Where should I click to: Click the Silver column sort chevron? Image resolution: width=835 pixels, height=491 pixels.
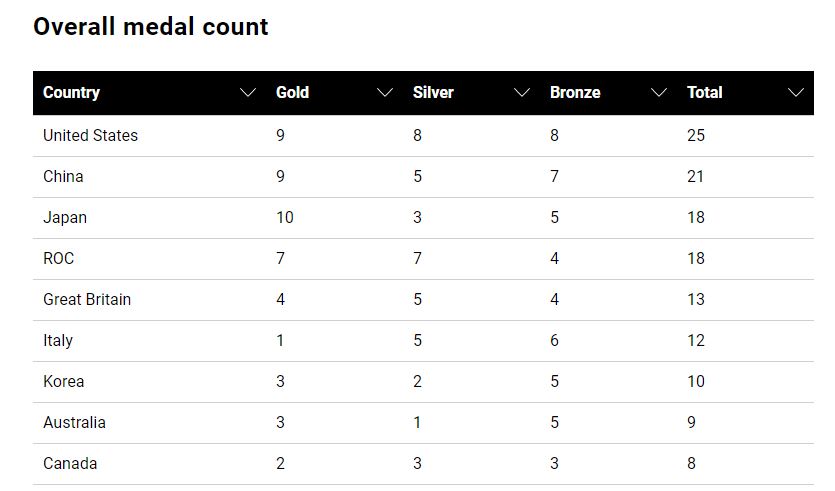point(522,93)
